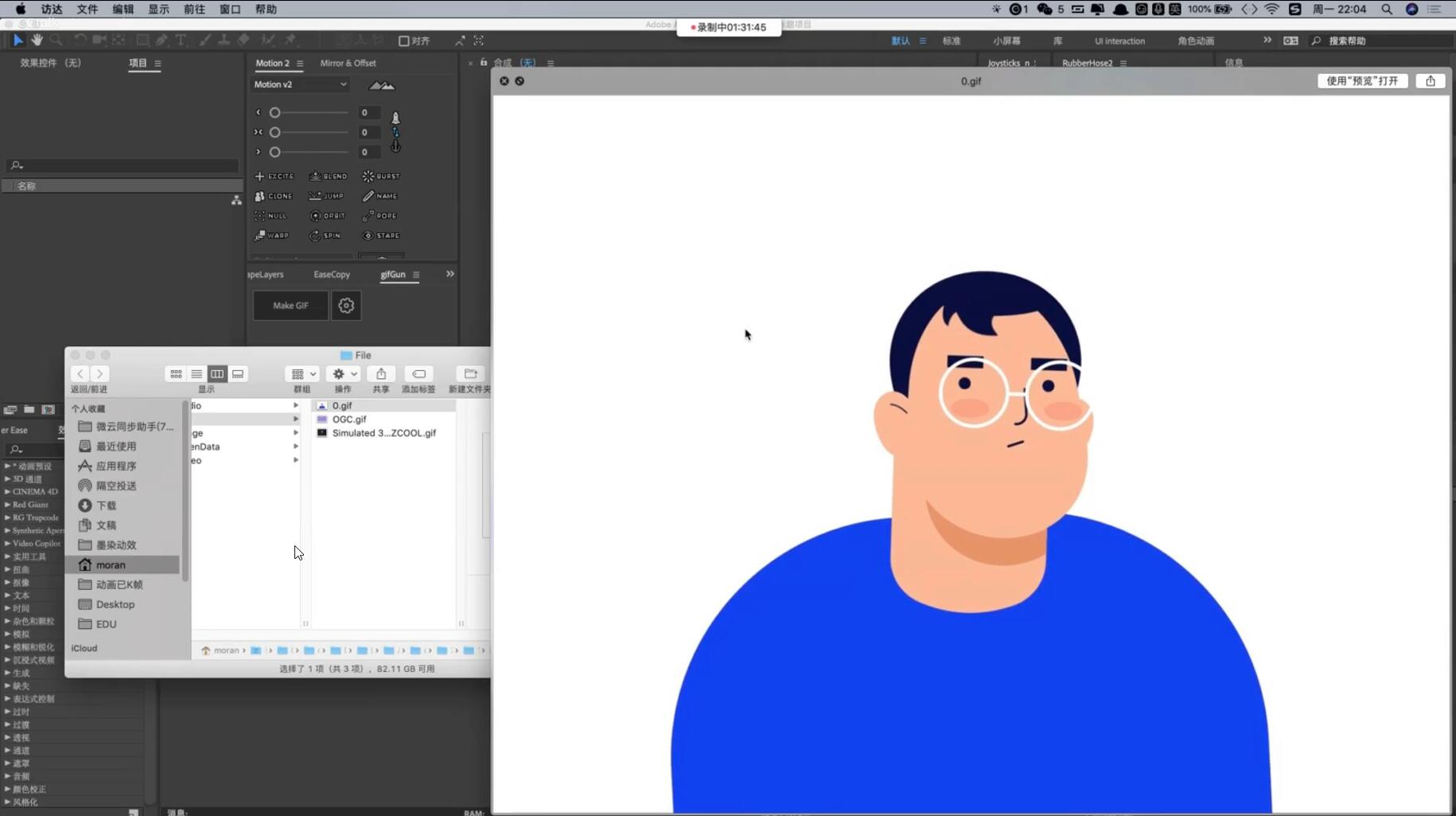Open the 窗口 menu in menu bar
The height and width of the screenshot is (816, 1456).
(230, 10)
